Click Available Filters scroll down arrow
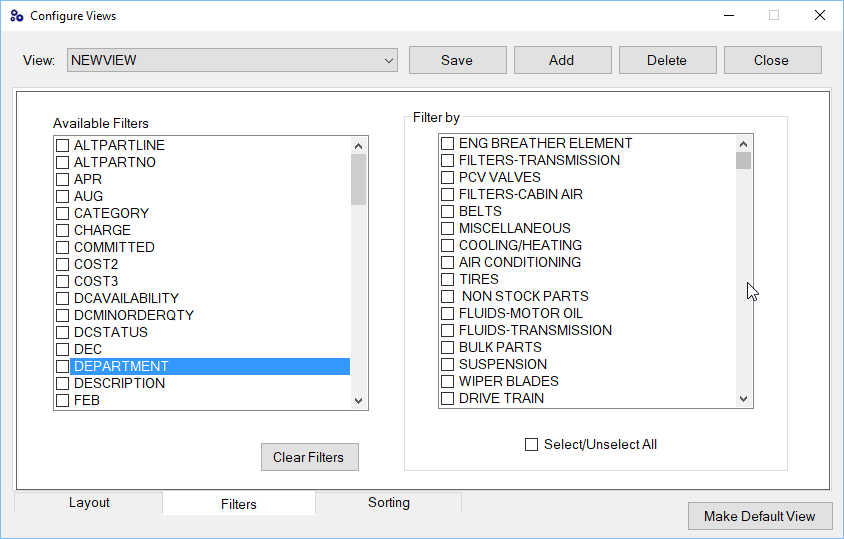Screen dimensions: 844x539 coord(358,401)
